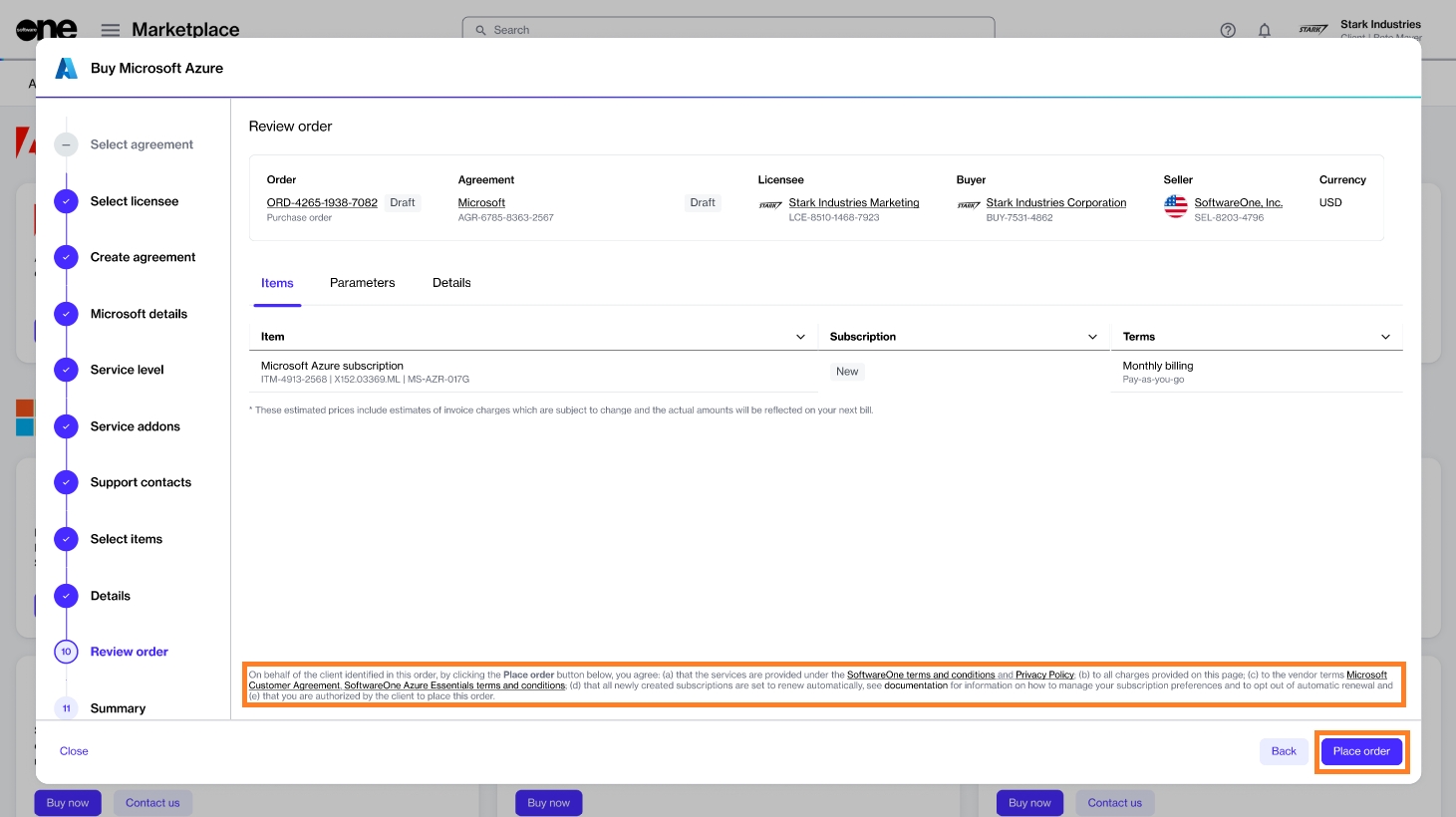This screenshot has width=1456, height=817.
Task: Open the Stark Industries Corporation buyer link
Action: tap(1055, 202)
